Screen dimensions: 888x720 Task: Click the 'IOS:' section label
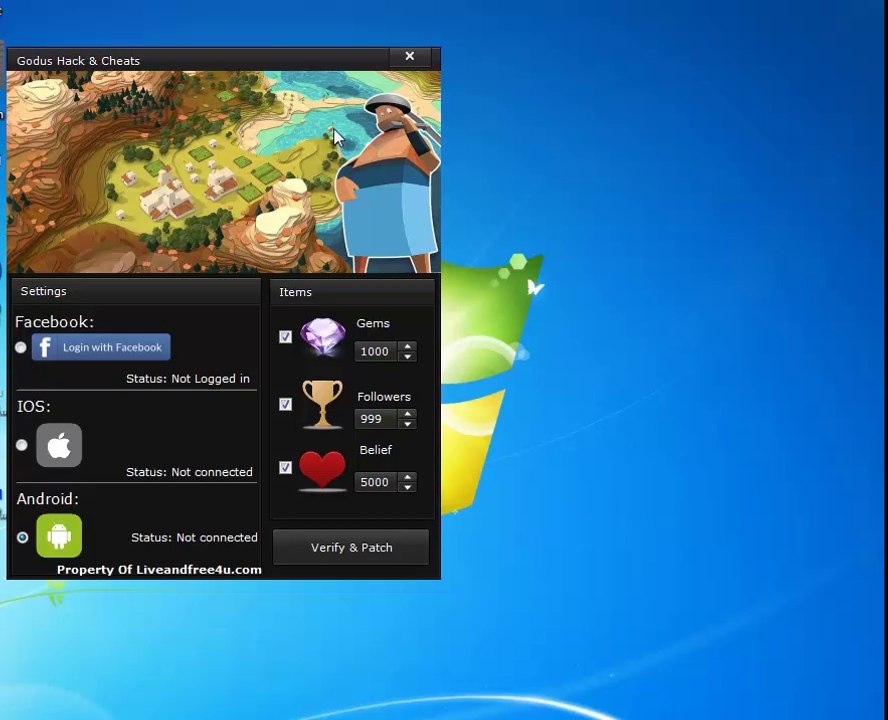tap(33, 406)
